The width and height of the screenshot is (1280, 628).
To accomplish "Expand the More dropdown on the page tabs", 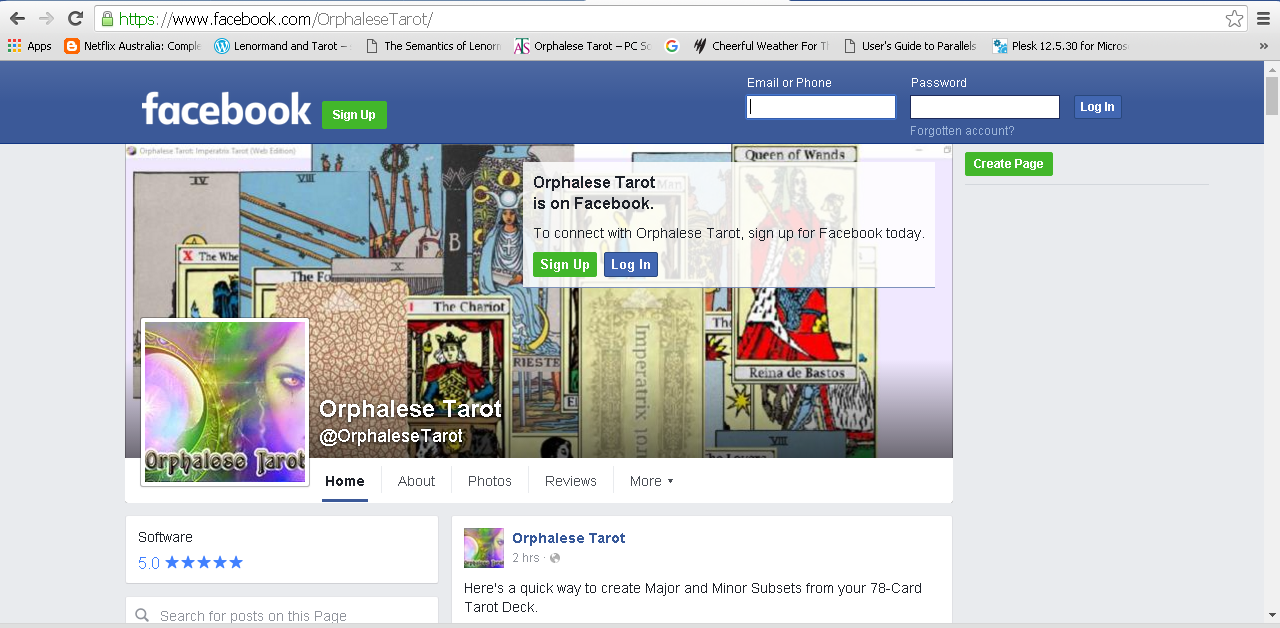I will 652,481.
